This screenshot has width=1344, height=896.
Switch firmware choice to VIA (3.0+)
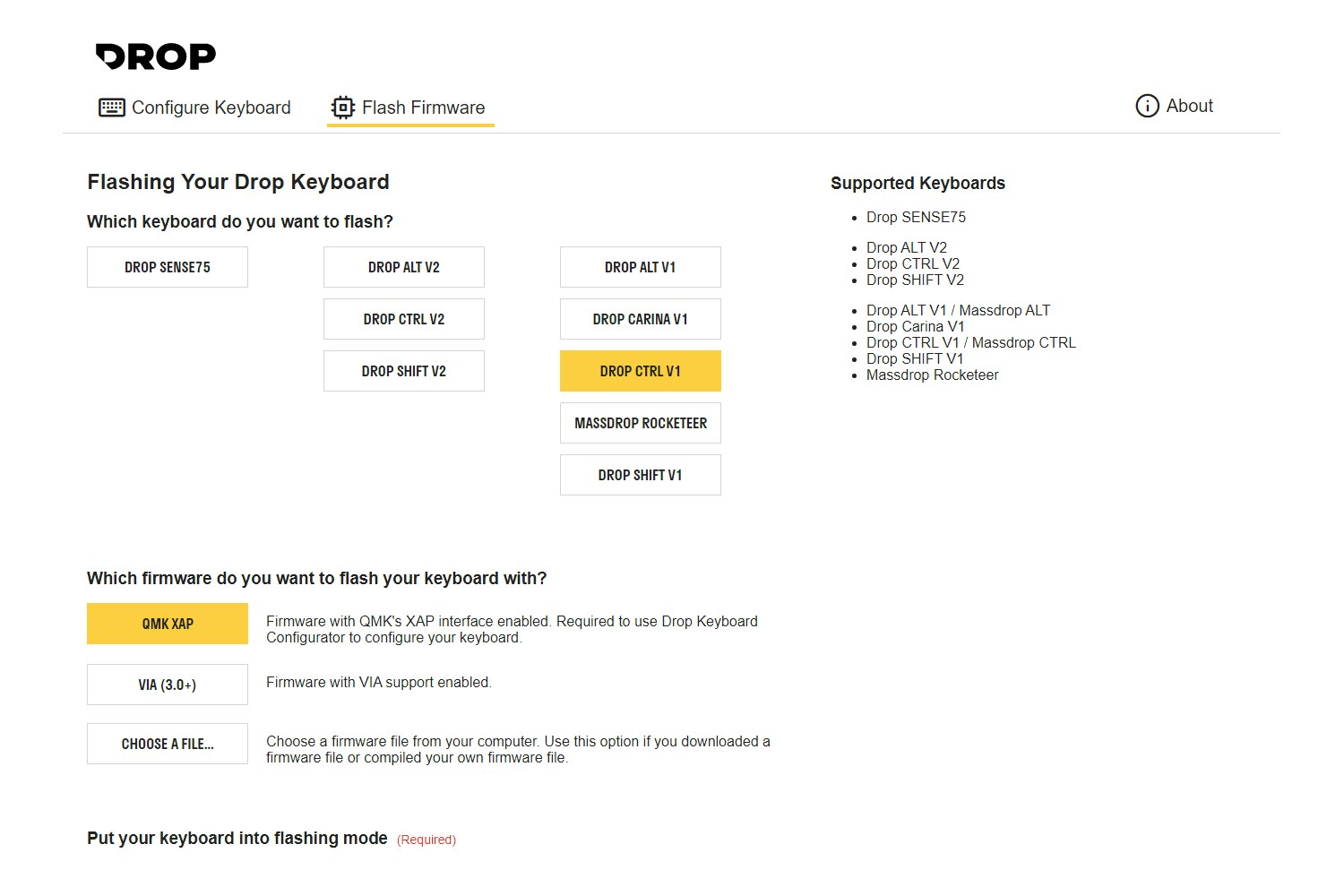coord(167,684)
